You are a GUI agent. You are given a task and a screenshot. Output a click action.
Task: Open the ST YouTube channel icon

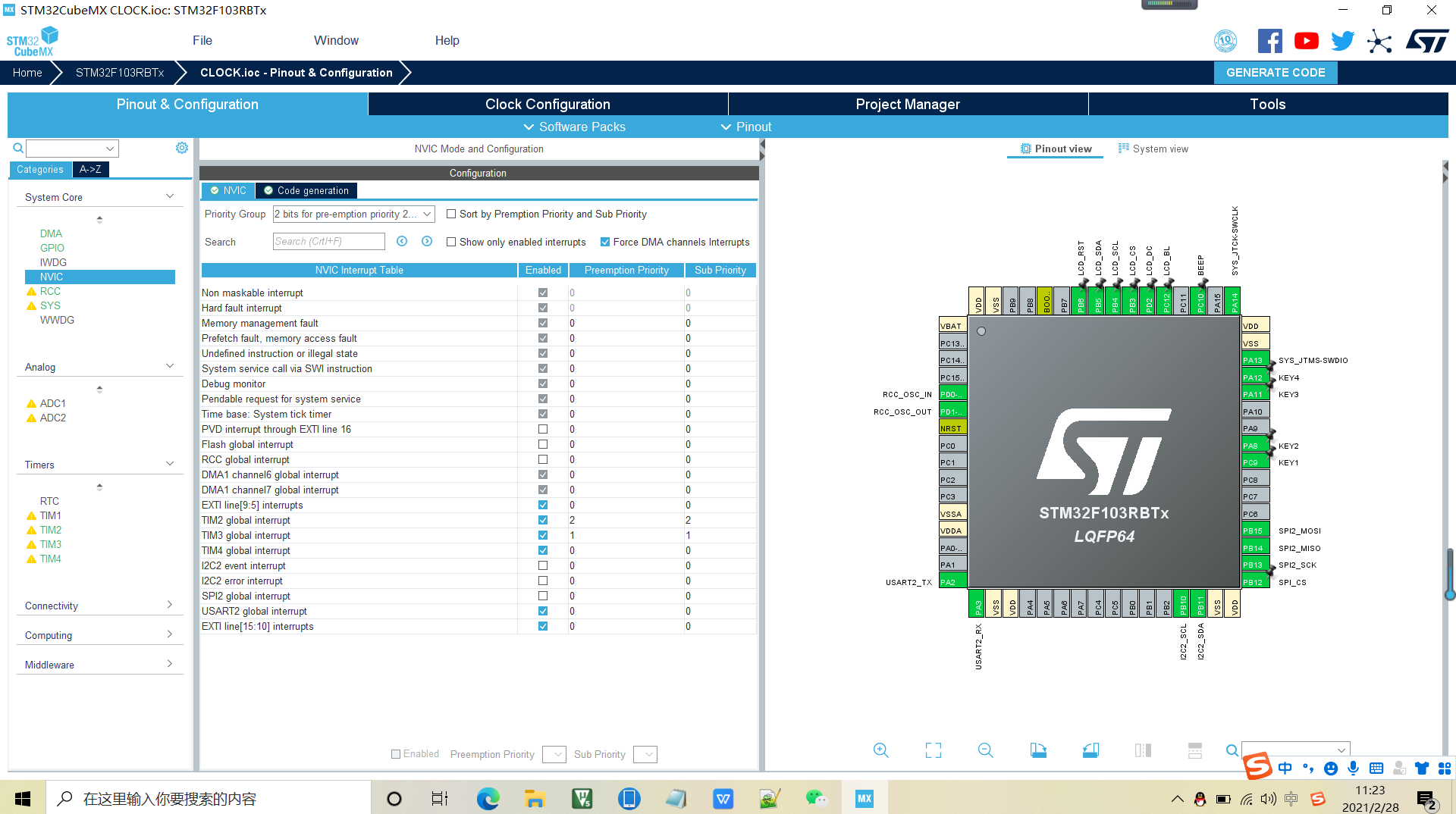(1306, 41)
